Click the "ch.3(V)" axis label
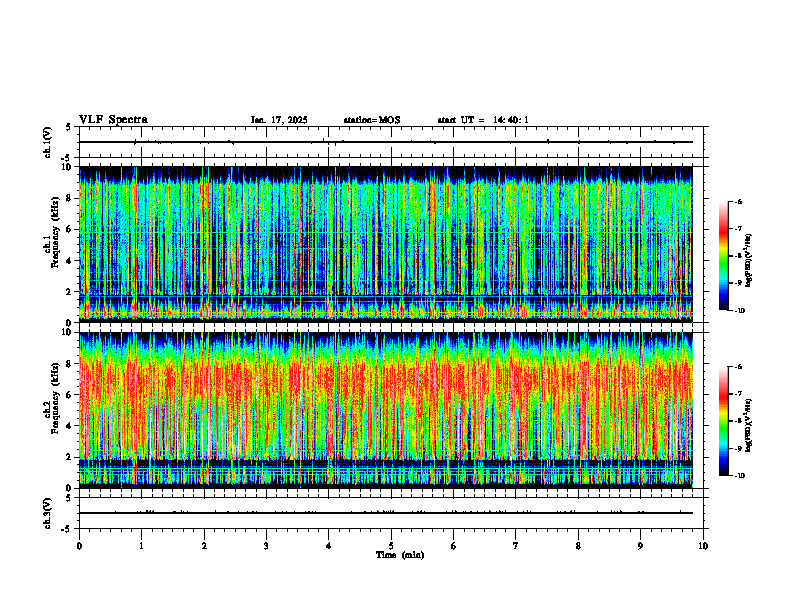792x612 pixels. click(48, 514)
